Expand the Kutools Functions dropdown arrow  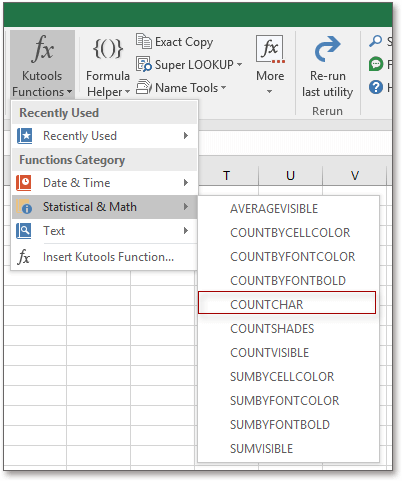(69, 91)
